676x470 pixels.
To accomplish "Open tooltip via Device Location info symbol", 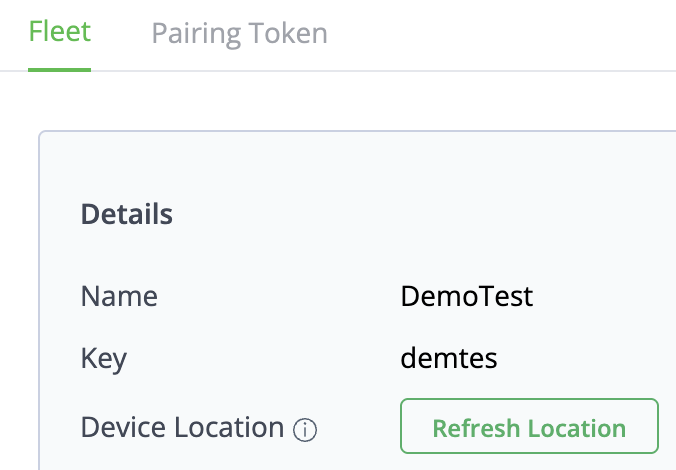I will (x=305, y=430).
